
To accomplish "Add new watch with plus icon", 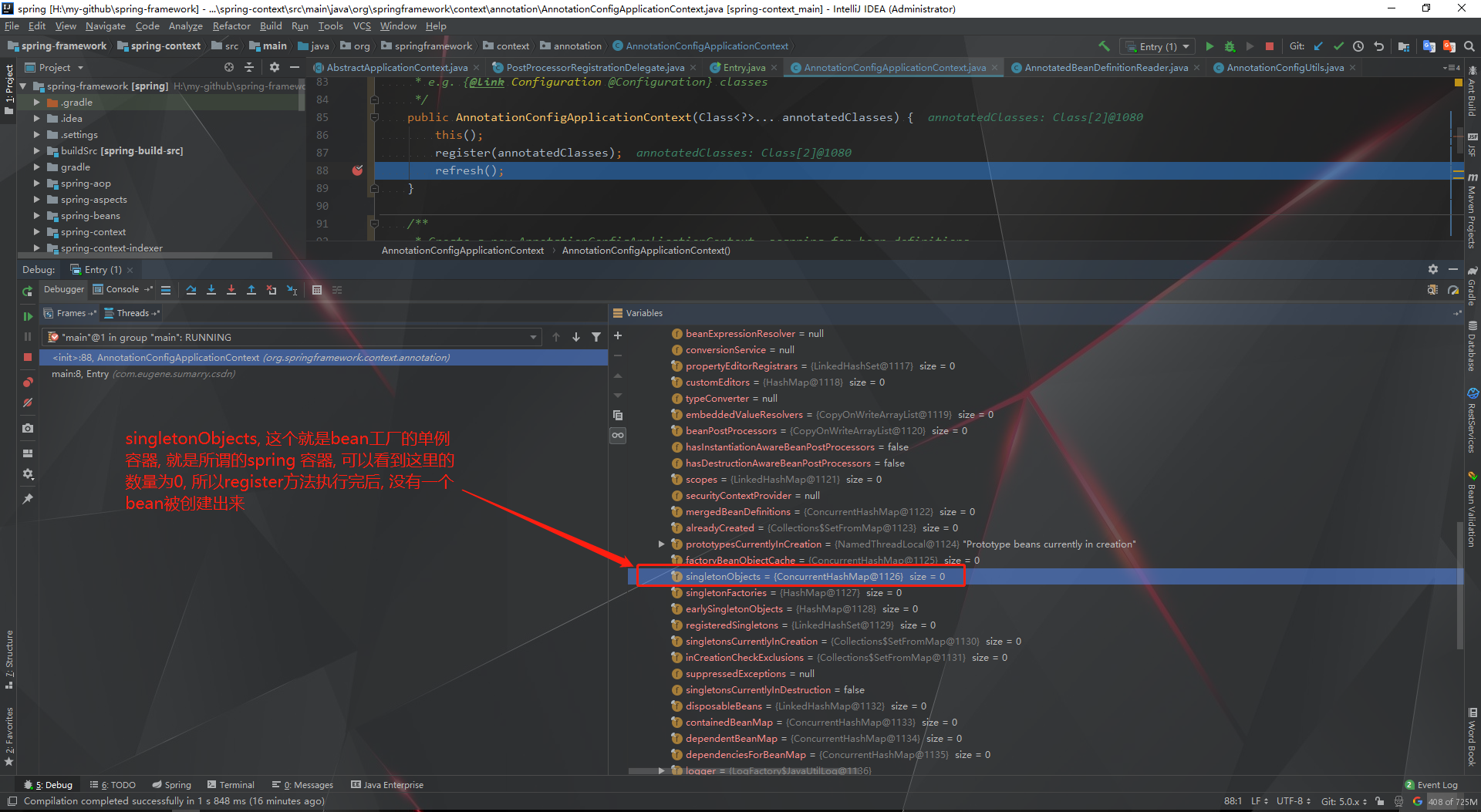I will coord(618,335).
